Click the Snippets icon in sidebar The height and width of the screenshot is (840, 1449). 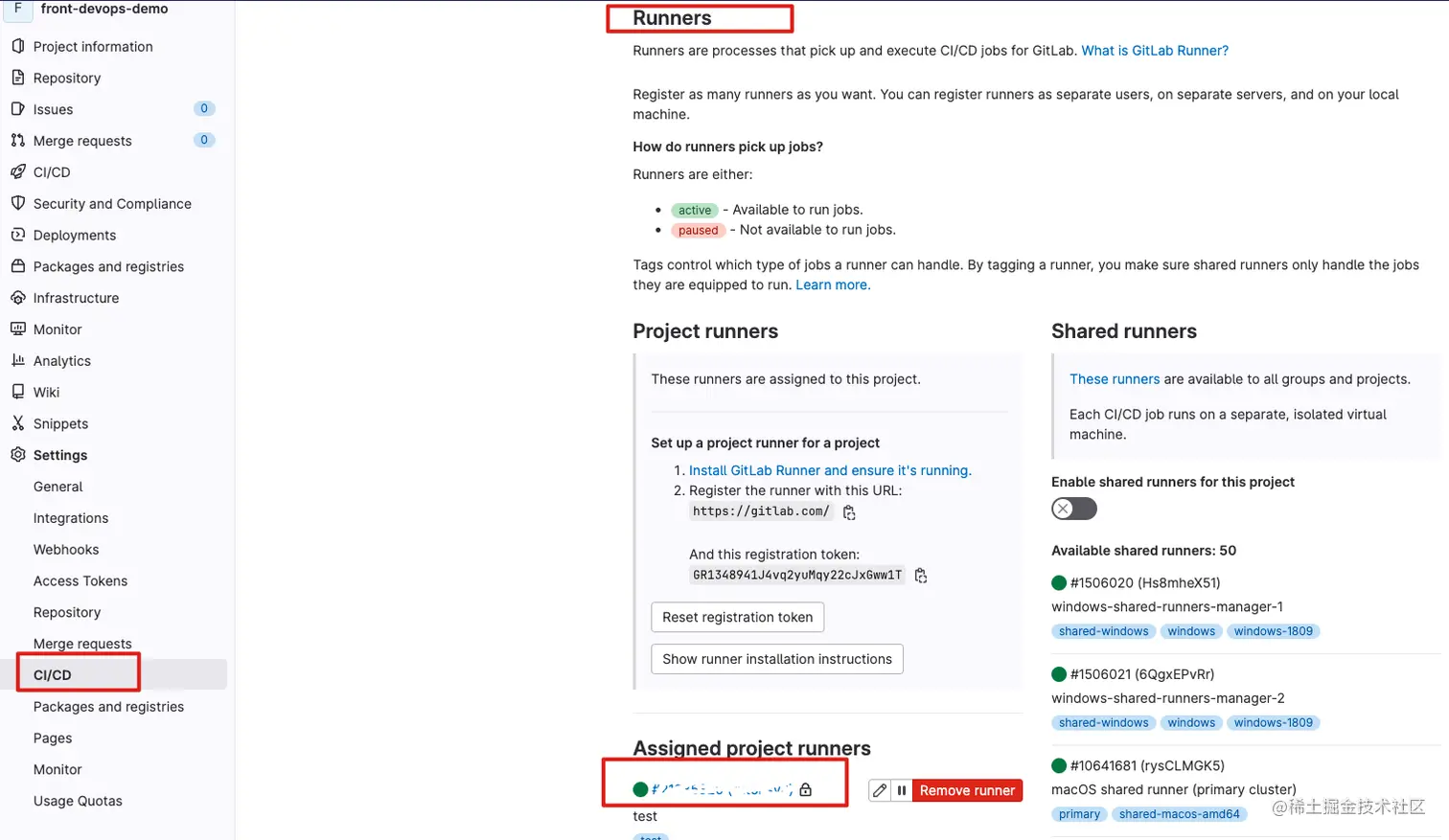pos(20,423)
